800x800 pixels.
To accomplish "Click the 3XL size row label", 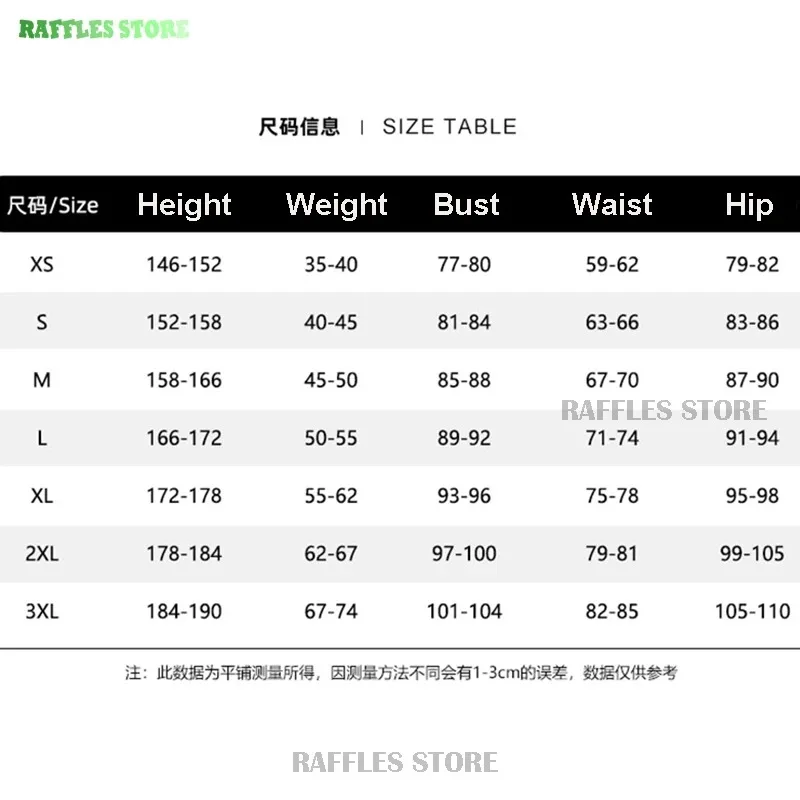I will pyautogui.click(x=42, y=611).
